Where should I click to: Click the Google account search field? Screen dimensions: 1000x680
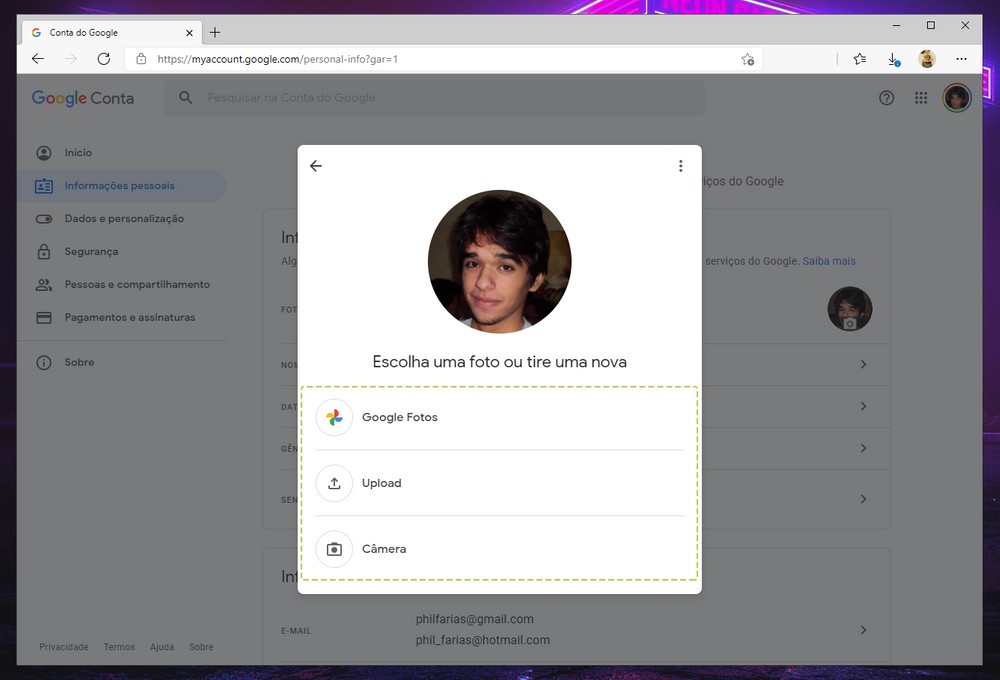(440, 98)
